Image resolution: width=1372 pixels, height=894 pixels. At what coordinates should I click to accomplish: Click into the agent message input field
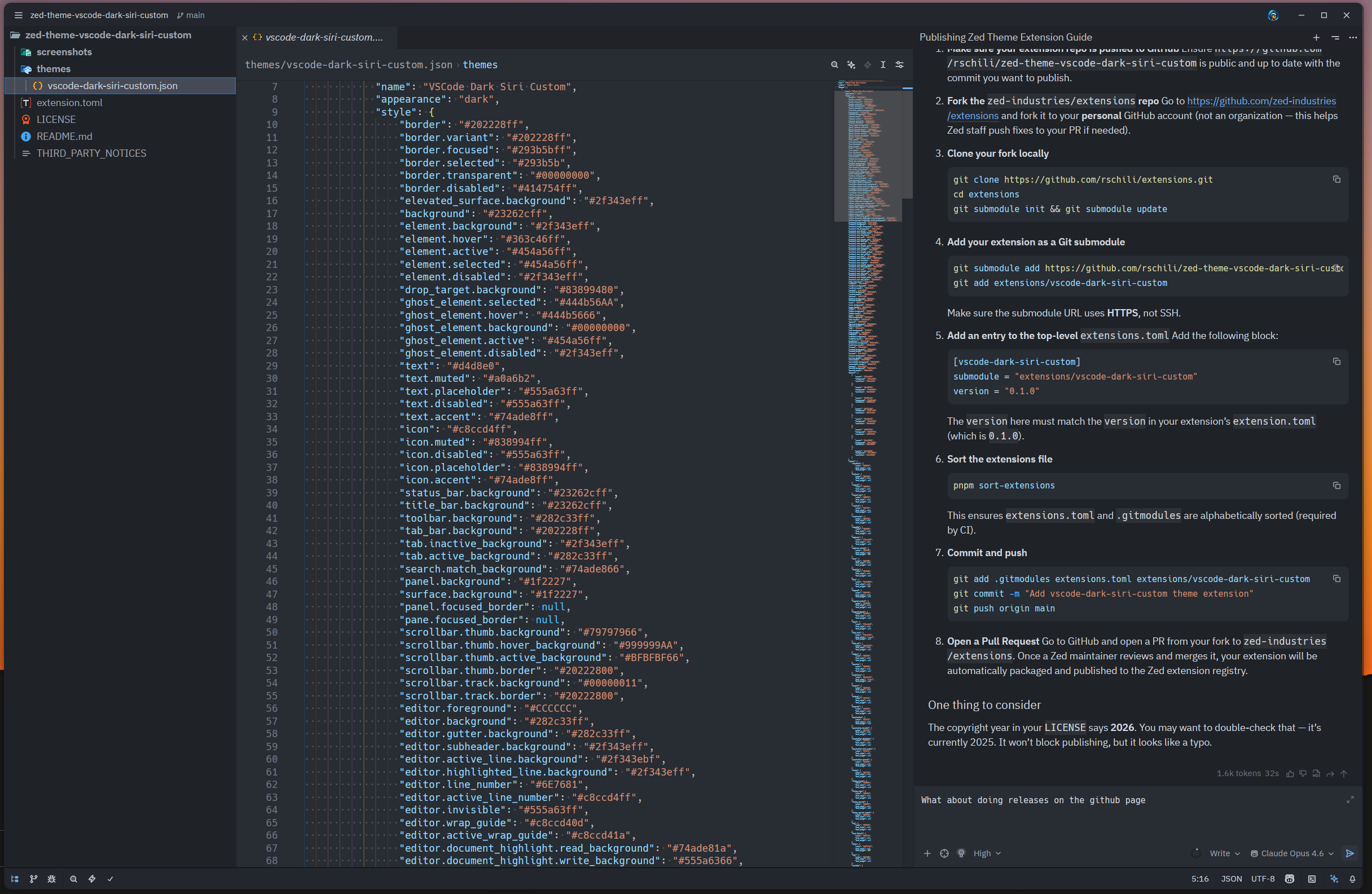1130,814
